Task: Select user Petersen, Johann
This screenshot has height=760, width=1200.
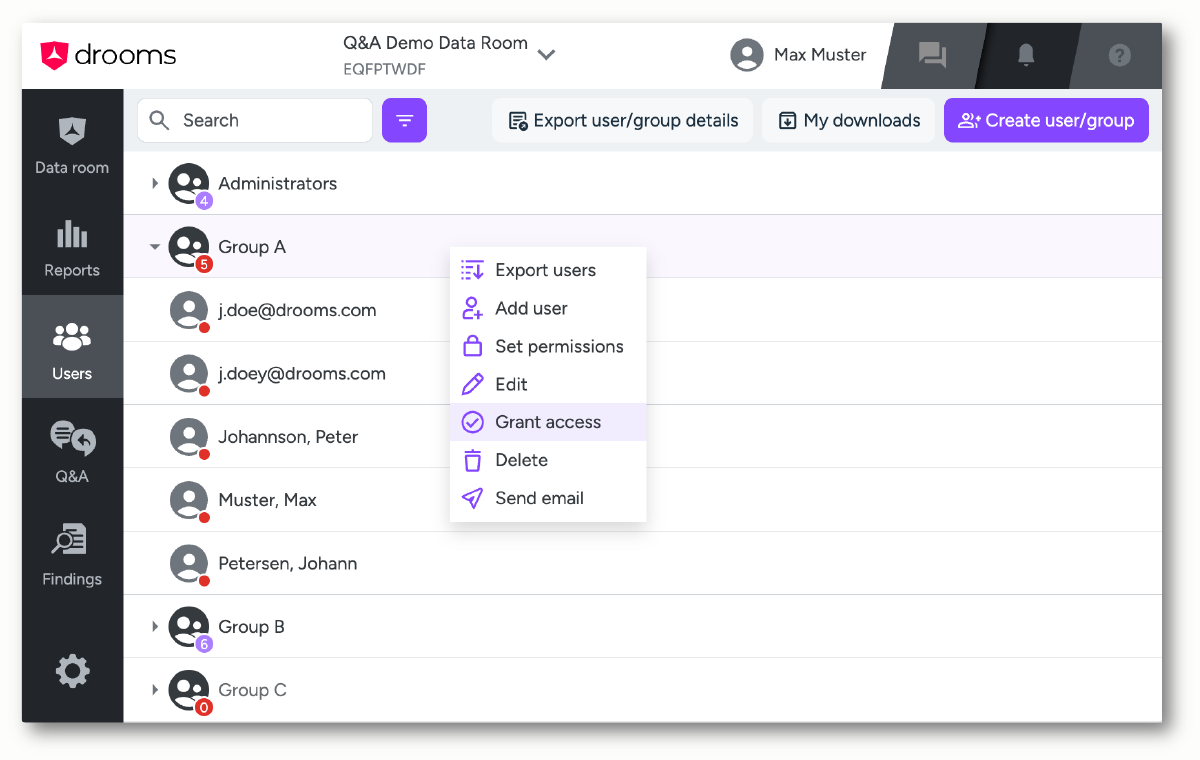Action: click(x=288, y=563)
